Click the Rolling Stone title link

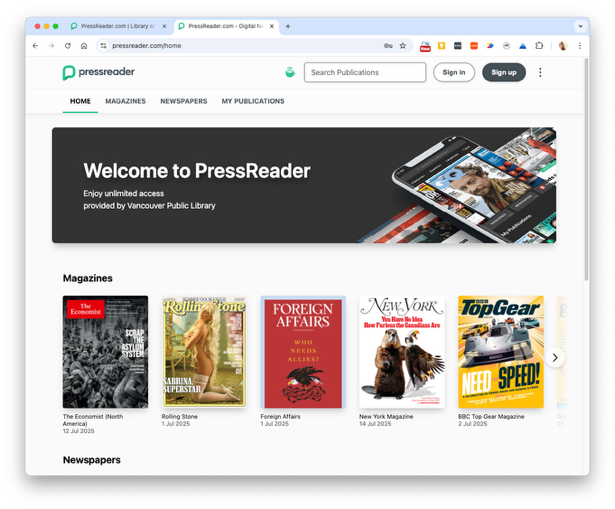click(x=180, y=416)
